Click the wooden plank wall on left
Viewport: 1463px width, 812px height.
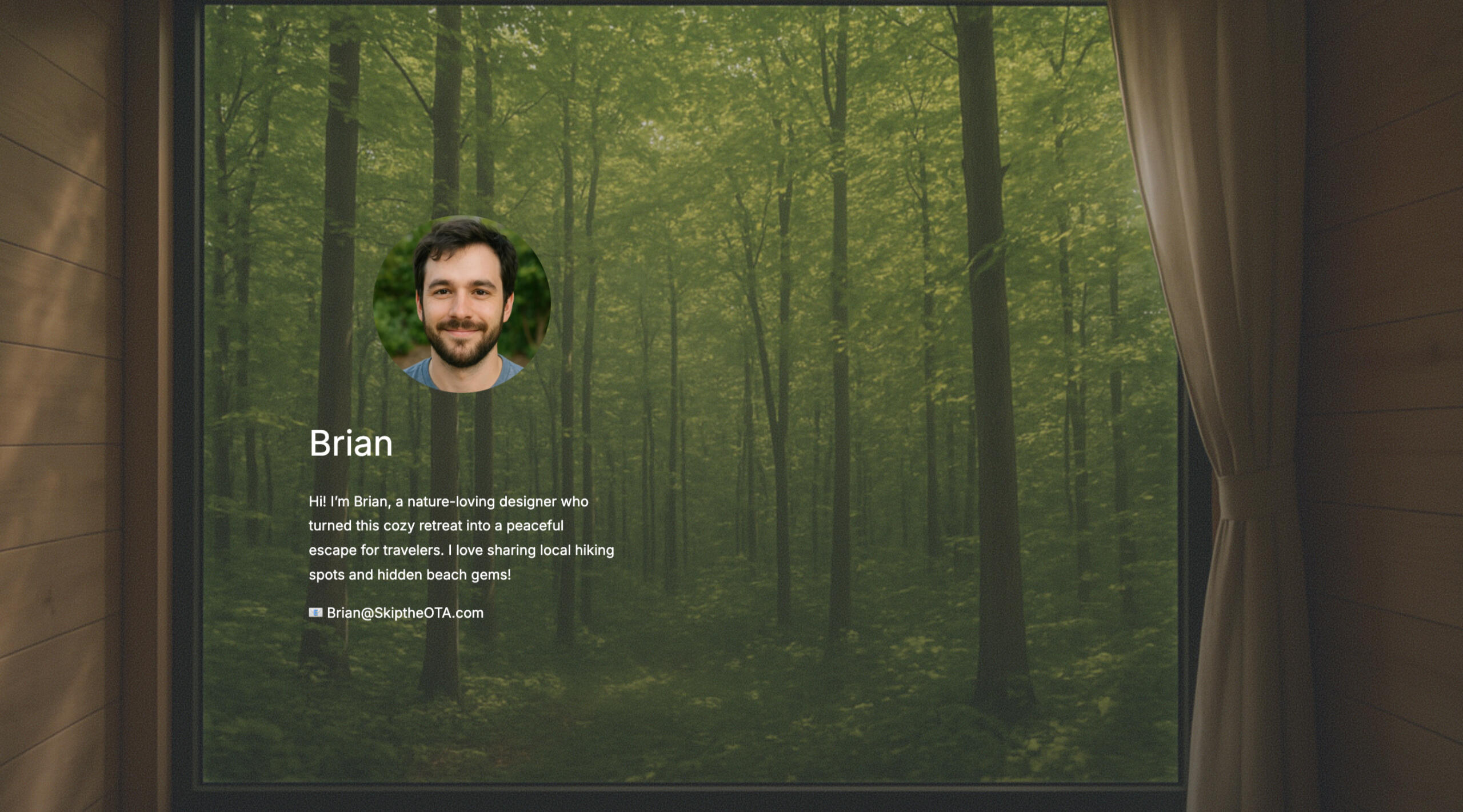[57, 400]
